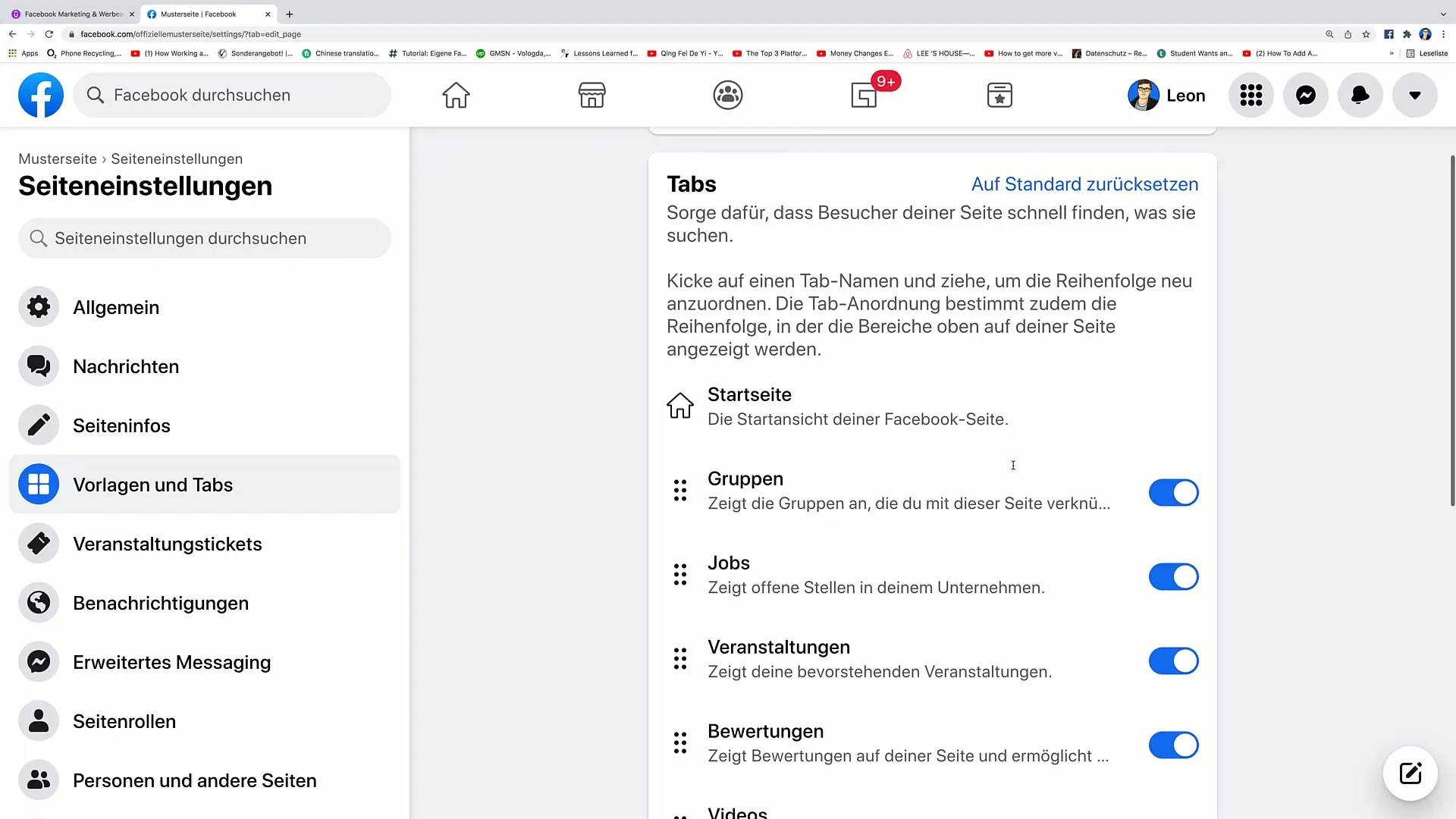Click the Startseite house icon
Viewport: 1456px width, 819px height.
click(x=680, y=406)
